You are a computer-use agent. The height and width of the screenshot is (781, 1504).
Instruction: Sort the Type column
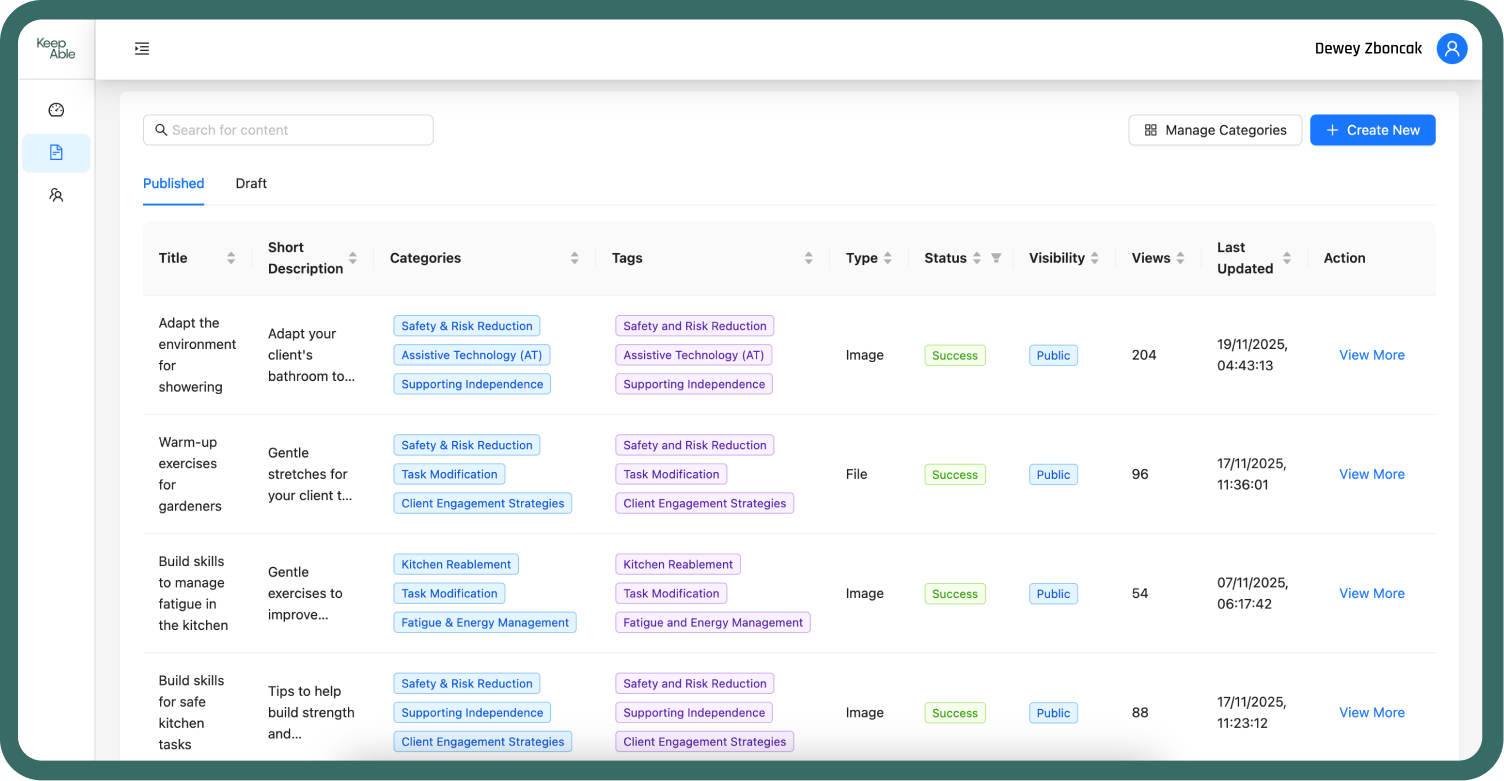889,258
